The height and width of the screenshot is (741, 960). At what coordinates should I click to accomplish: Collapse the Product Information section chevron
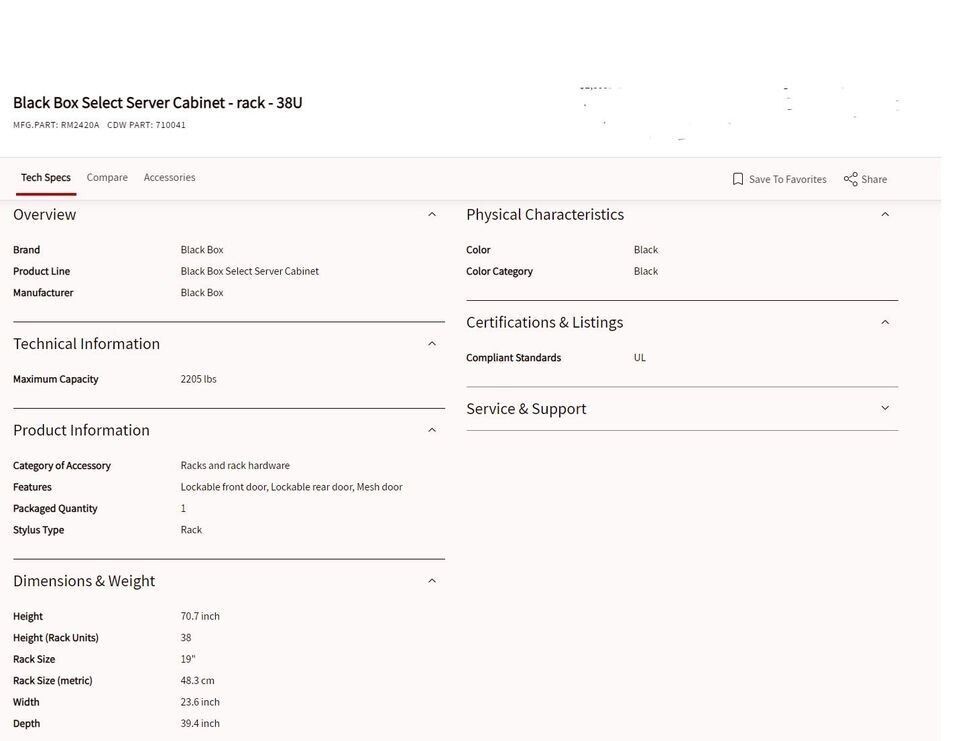pyautogui.click(x=432, y=430)
